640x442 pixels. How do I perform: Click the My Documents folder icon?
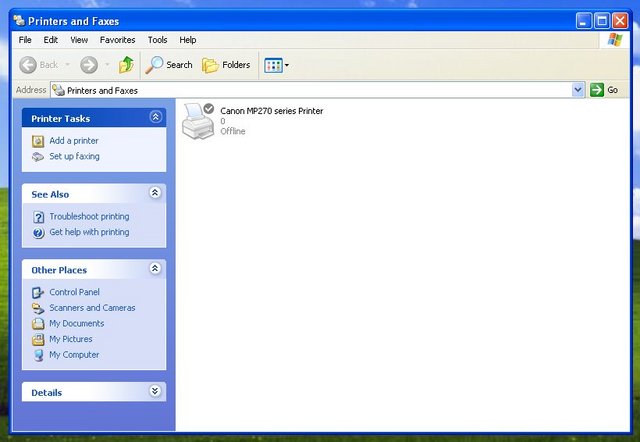[38, 324]
